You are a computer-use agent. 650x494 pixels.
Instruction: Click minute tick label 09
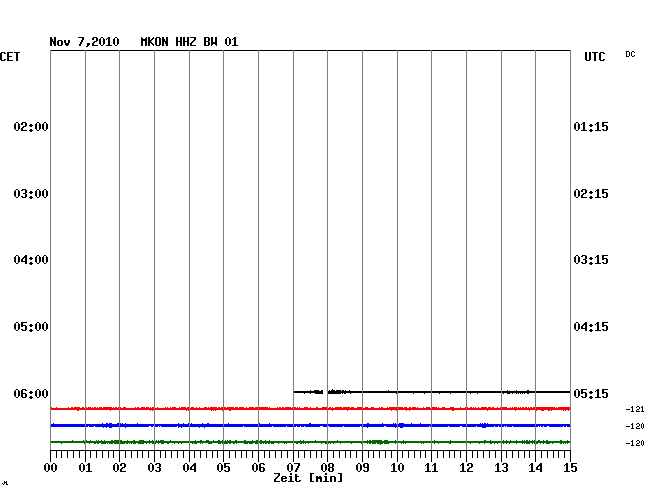(x=362, y=468)
